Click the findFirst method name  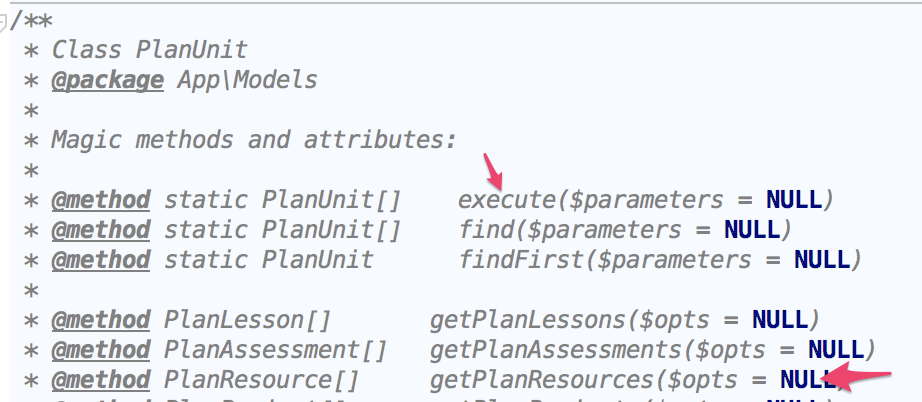[513, 260]
